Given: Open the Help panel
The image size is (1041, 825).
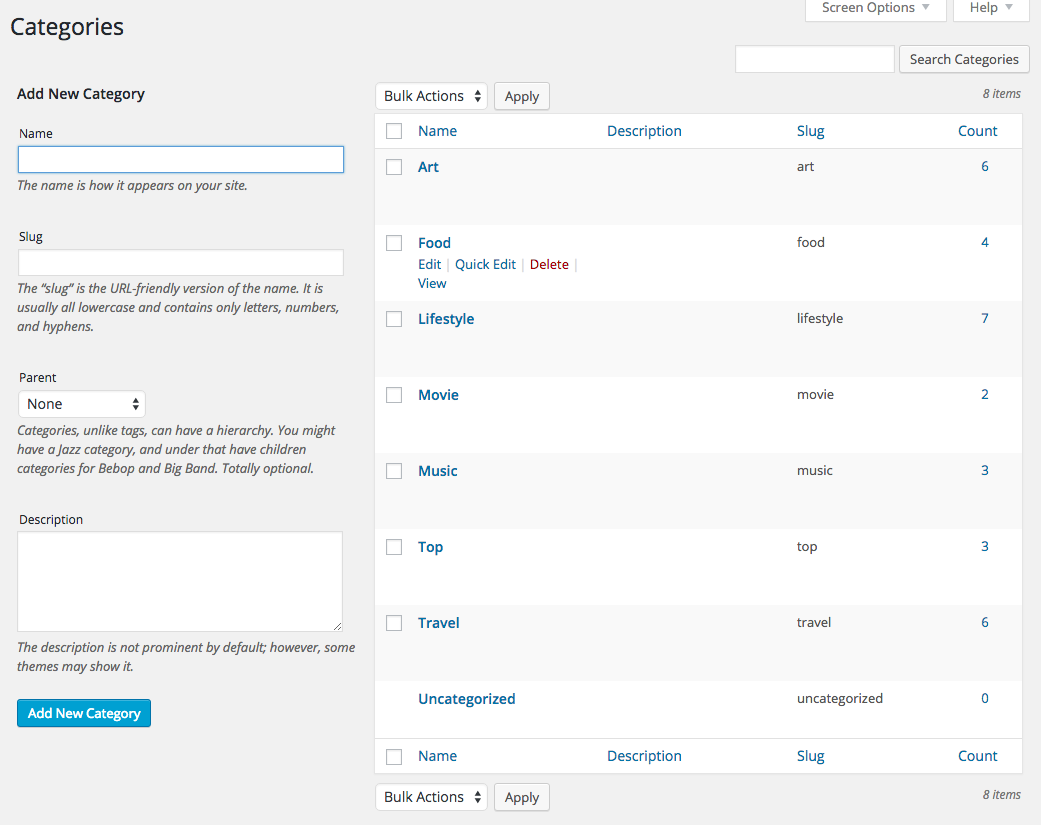Looking at the screenshot, I should [984, 8].
